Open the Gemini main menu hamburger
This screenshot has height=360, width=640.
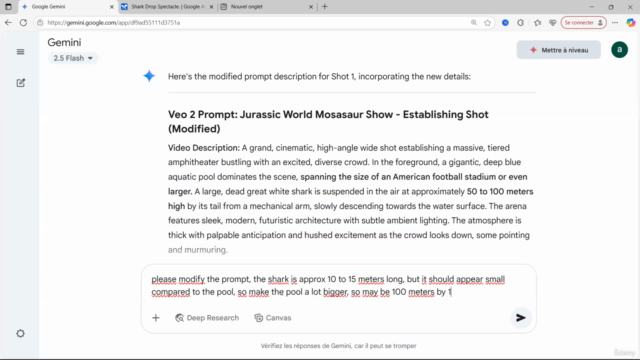pos(20,52)
